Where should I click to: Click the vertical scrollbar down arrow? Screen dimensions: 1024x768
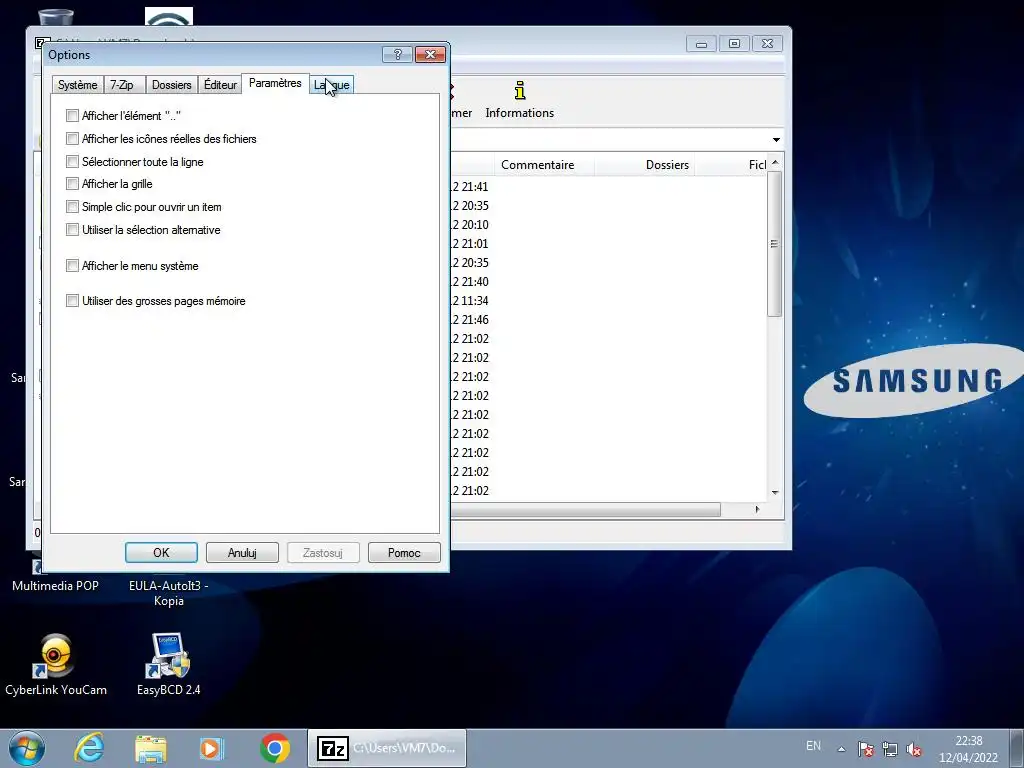[x=775, y=492]
